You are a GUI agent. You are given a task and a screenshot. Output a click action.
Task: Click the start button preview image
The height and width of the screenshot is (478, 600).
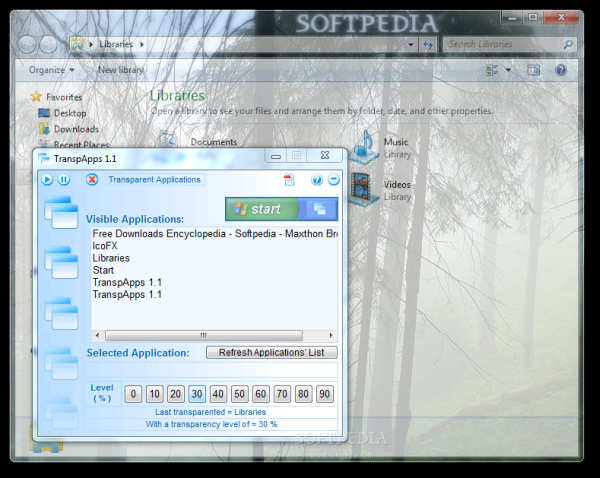click(264, 209)
